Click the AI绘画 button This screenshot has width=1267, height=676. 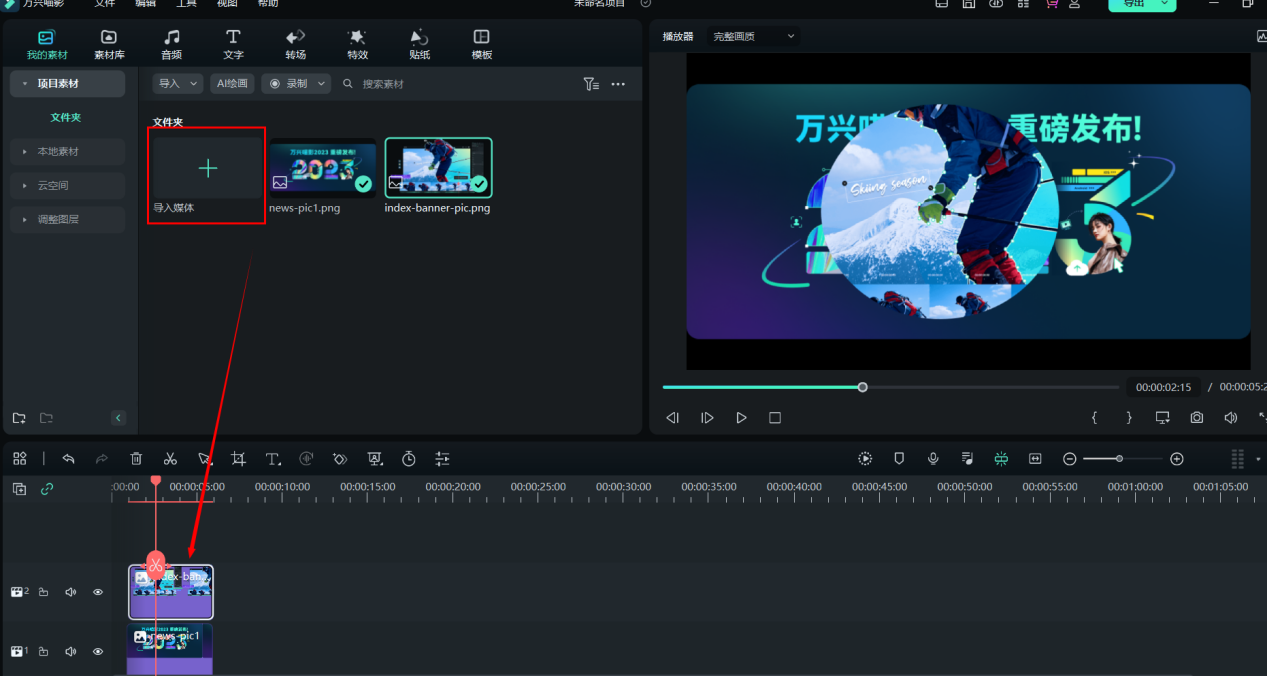click(x=232, y=84)
